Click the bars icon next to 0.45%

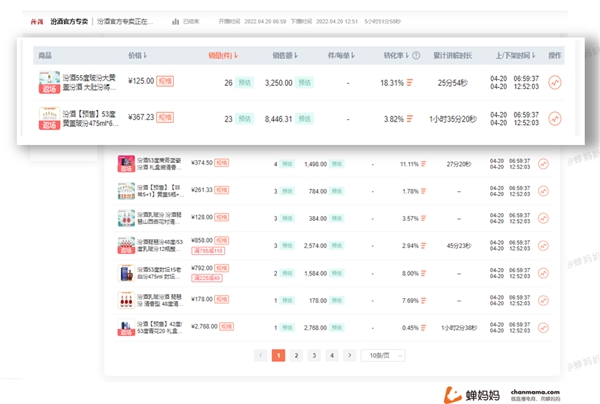(x=424, y=327)
